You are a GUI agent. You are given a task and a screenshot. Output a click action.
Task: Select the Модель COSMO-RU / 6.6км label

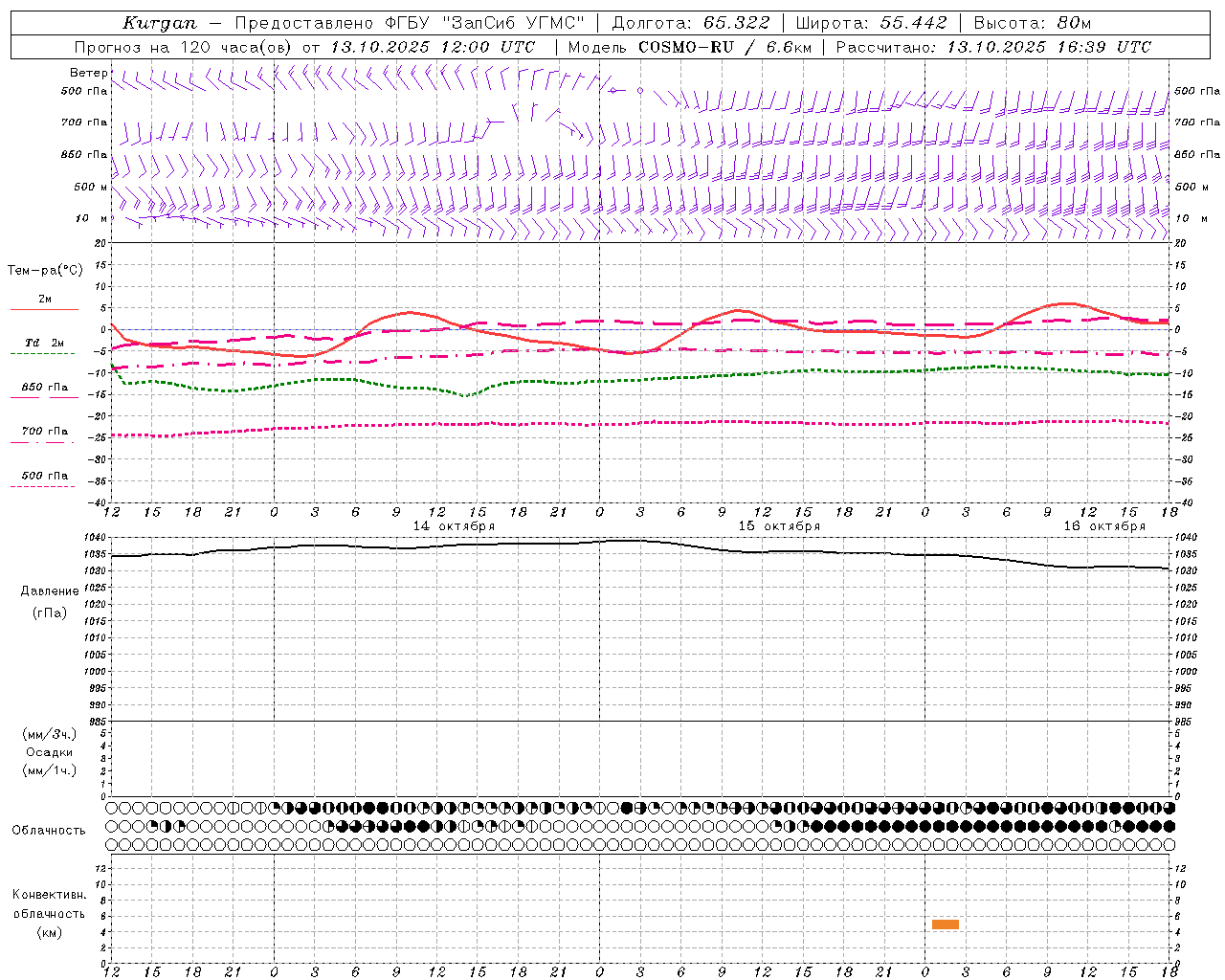(690, 47)
